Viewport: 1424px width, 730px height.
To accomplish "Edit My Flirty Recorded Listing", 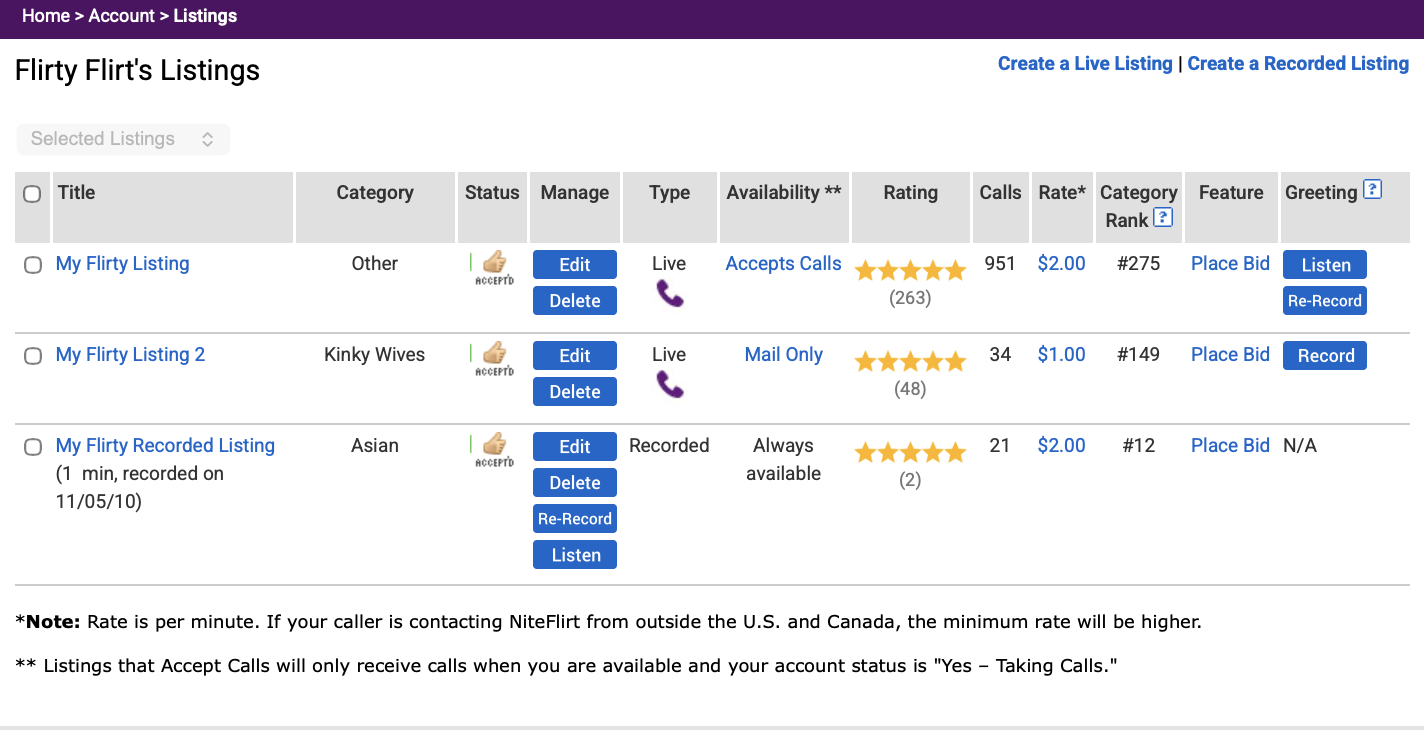I will click(575, 447).
